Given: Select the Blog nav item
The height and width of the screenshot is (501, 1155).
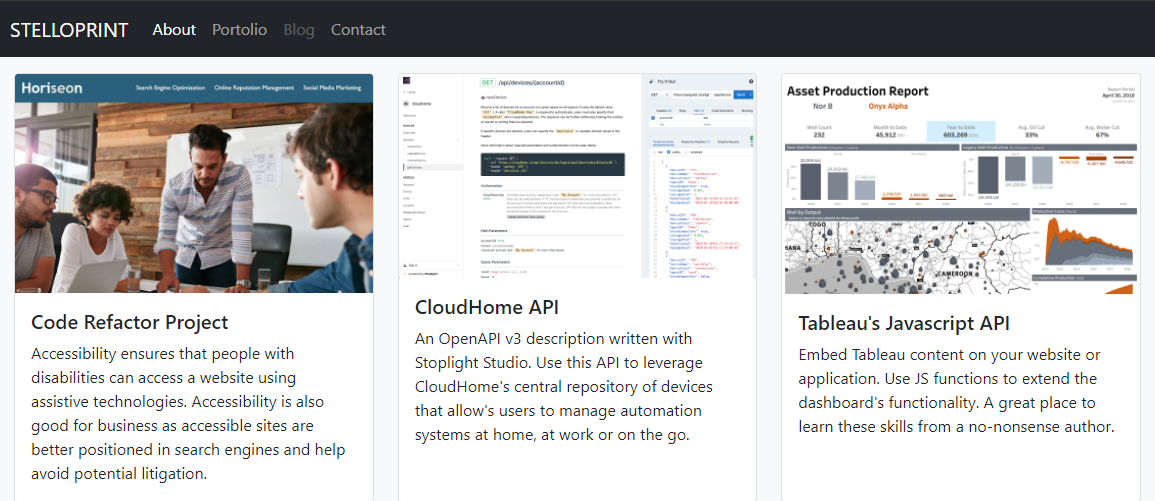Looking at the screenshot, I should point(299,29).
